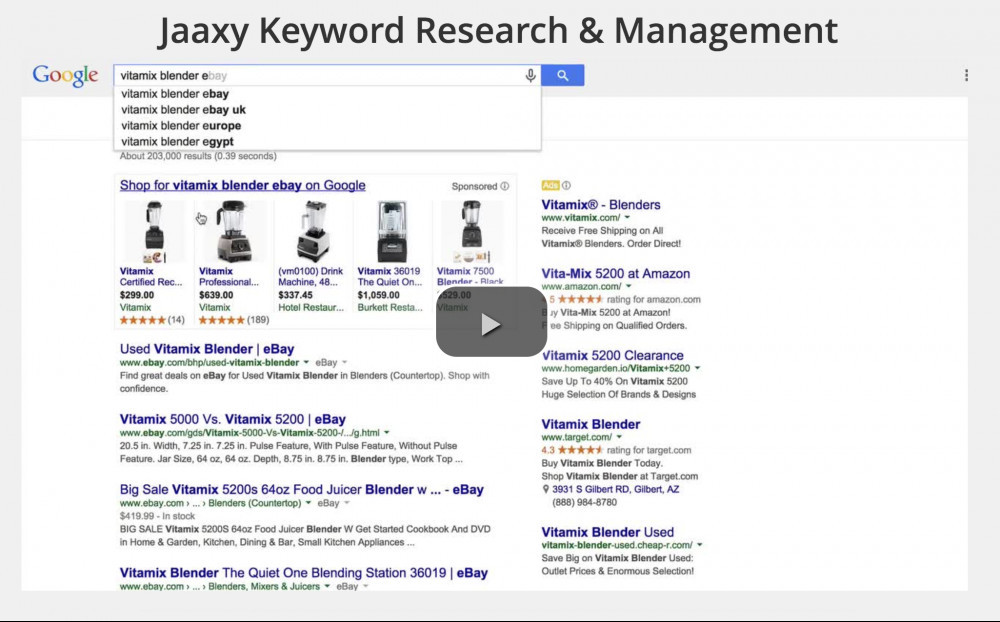This screenshot has height=622, width=1000.
Task: Open 'Vitamix Professional...' product link
Action: (x=229, y=277)
